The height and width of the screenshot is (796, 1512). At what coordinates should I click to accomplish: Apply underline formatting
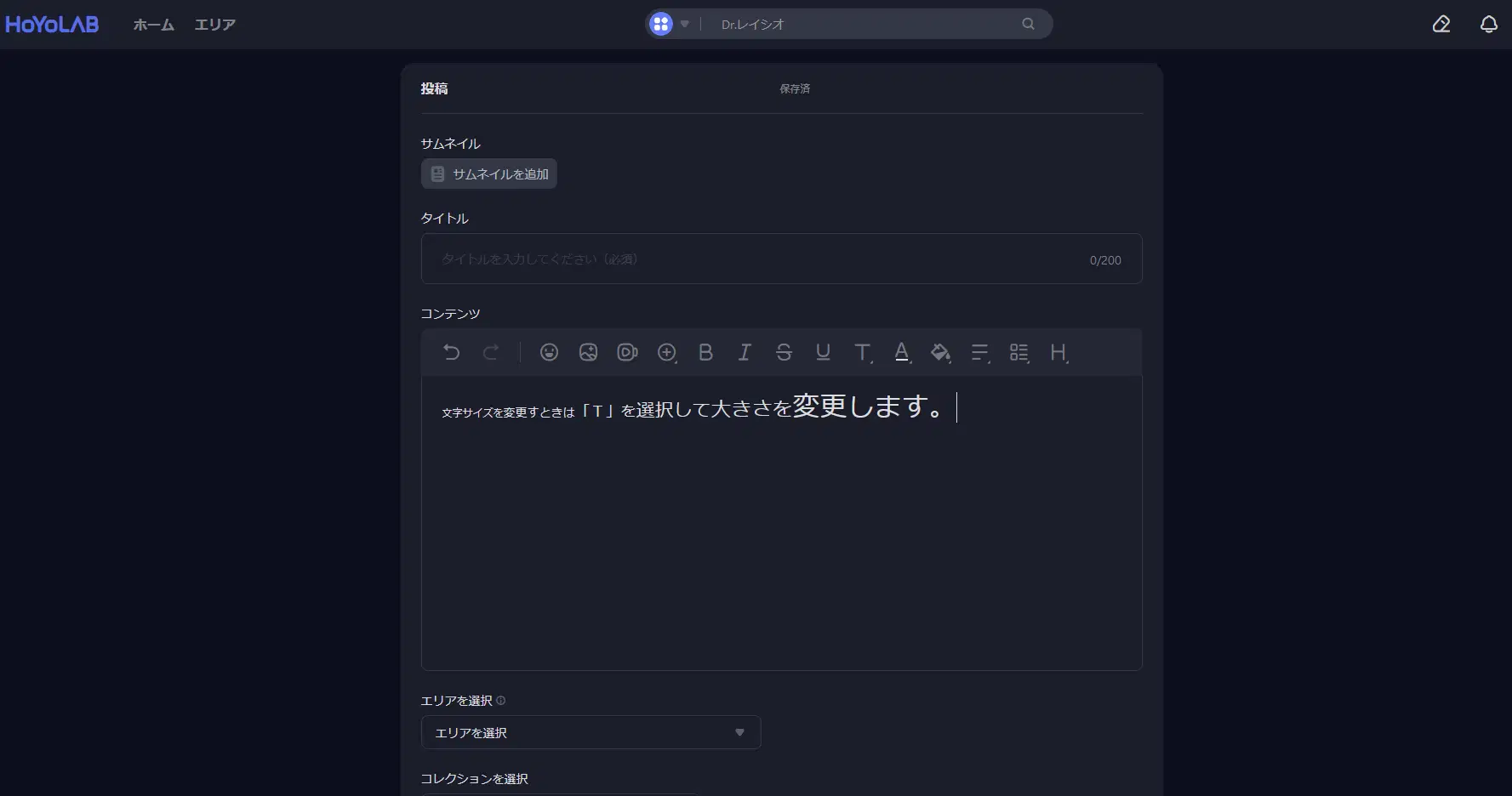click(x=823, y=352)
